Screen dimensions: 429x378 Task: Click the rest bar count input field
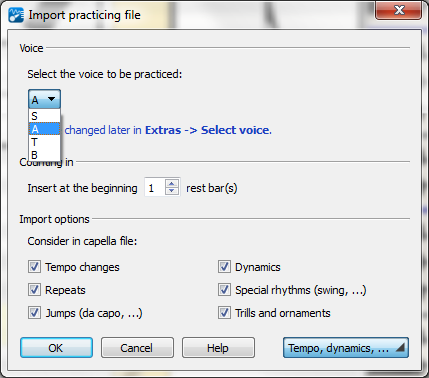[x=155, y=188]
